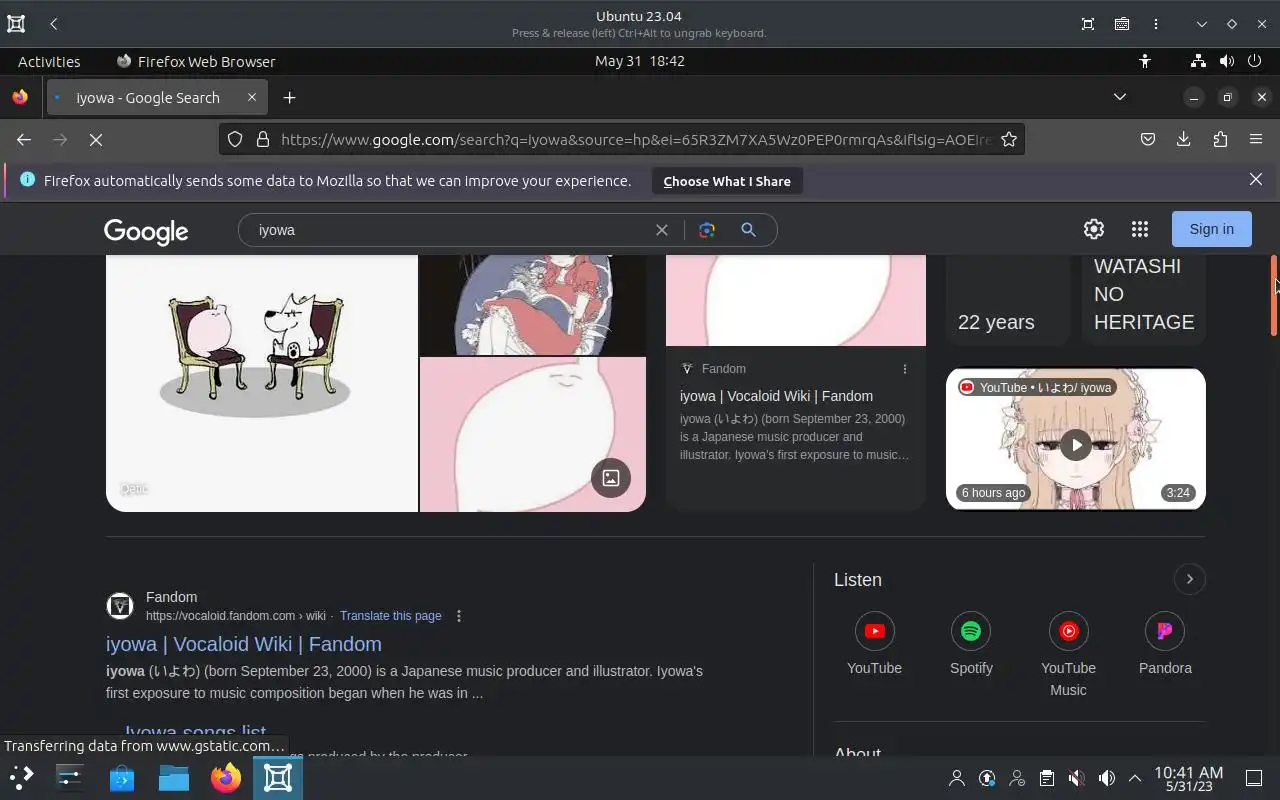Open the VM viewer three-dot menu
This screenshot has height=800, width=1280.
pyautogui.click(x=1155, y=24)
